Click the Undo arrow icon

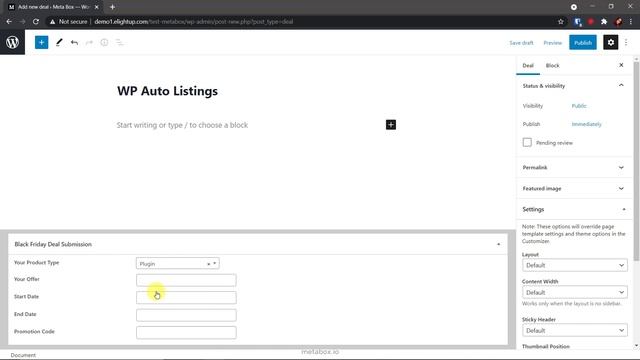coord(74,42)
